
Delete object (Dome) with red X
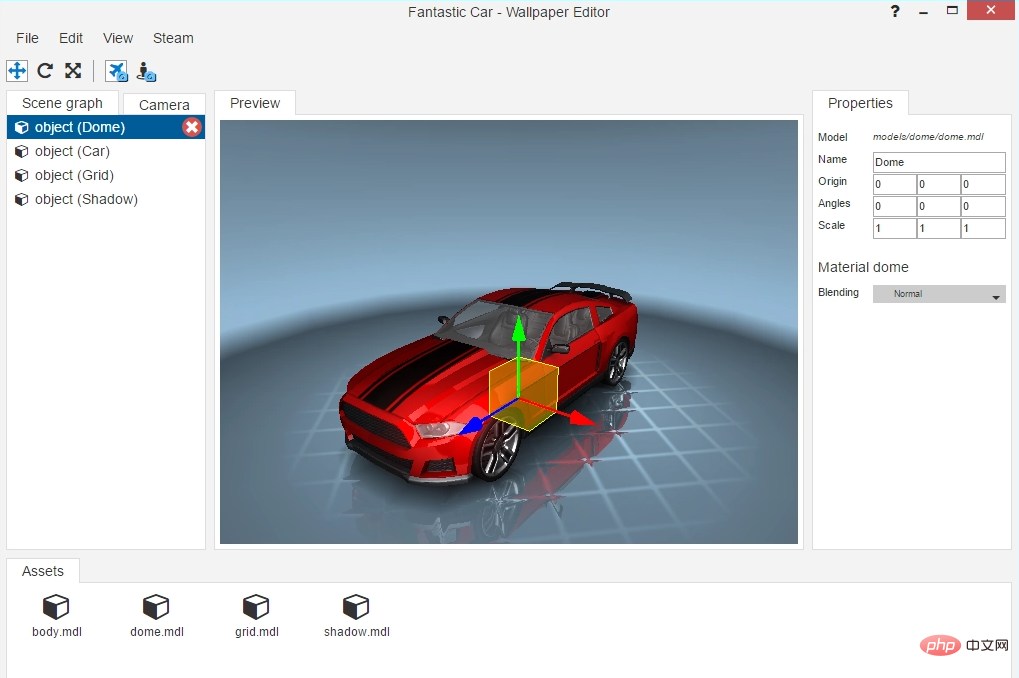point(192,127)
